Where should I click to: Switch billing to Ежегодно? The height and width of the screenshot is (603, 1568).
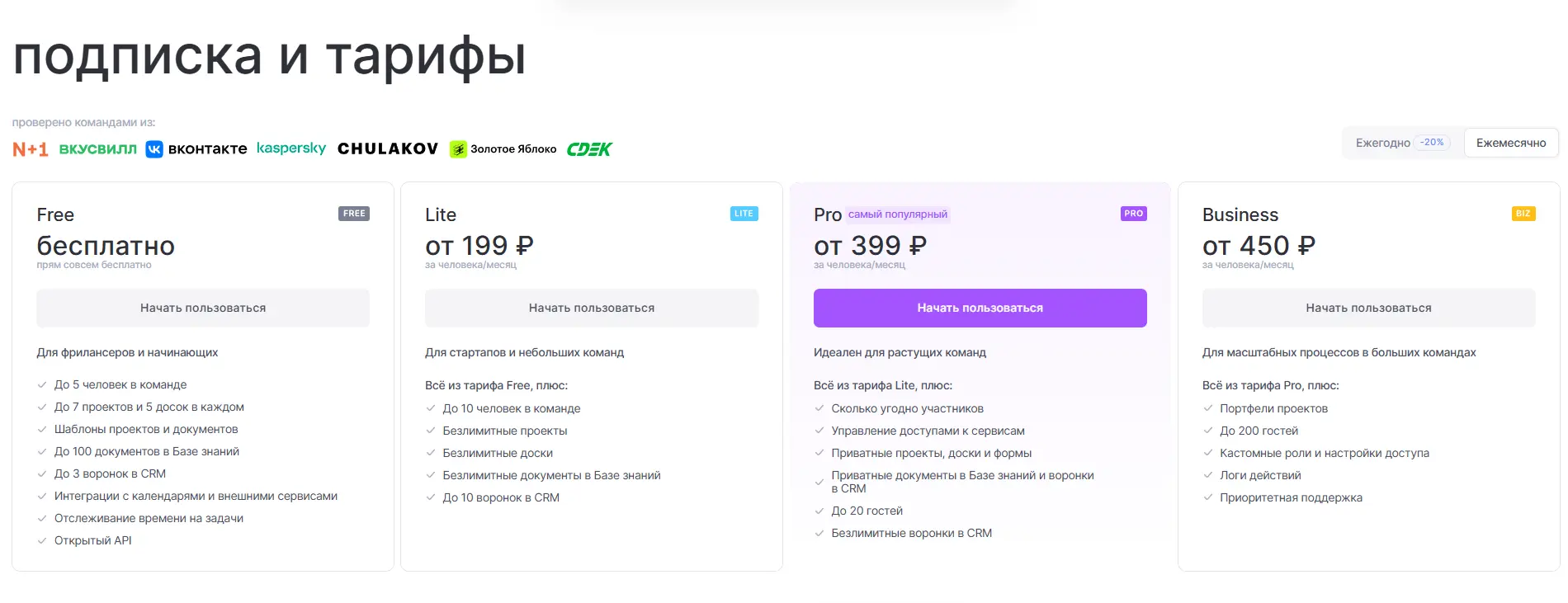tap(1382, 143)
